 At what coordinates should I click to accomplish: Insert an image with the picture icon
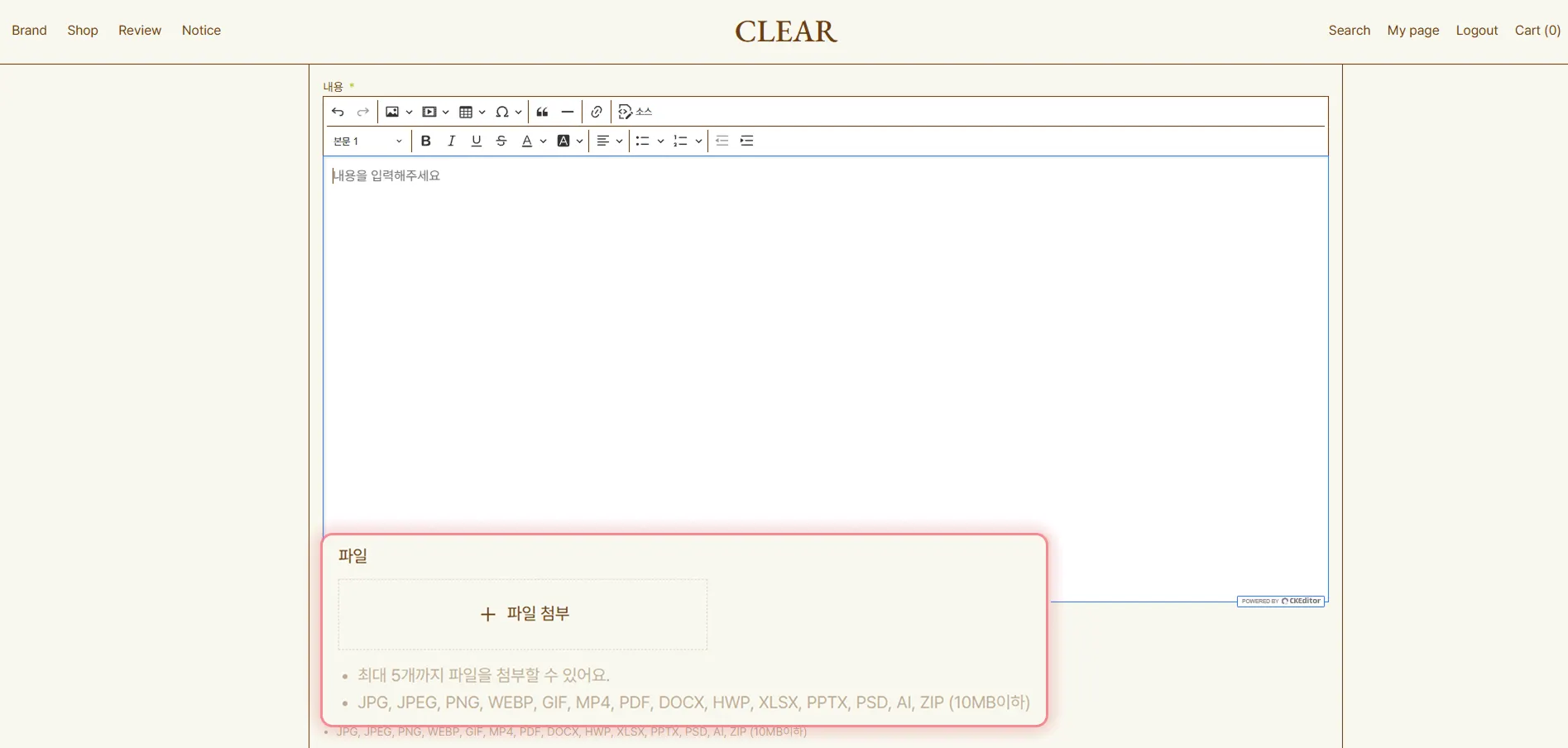[x=392, y=112]
